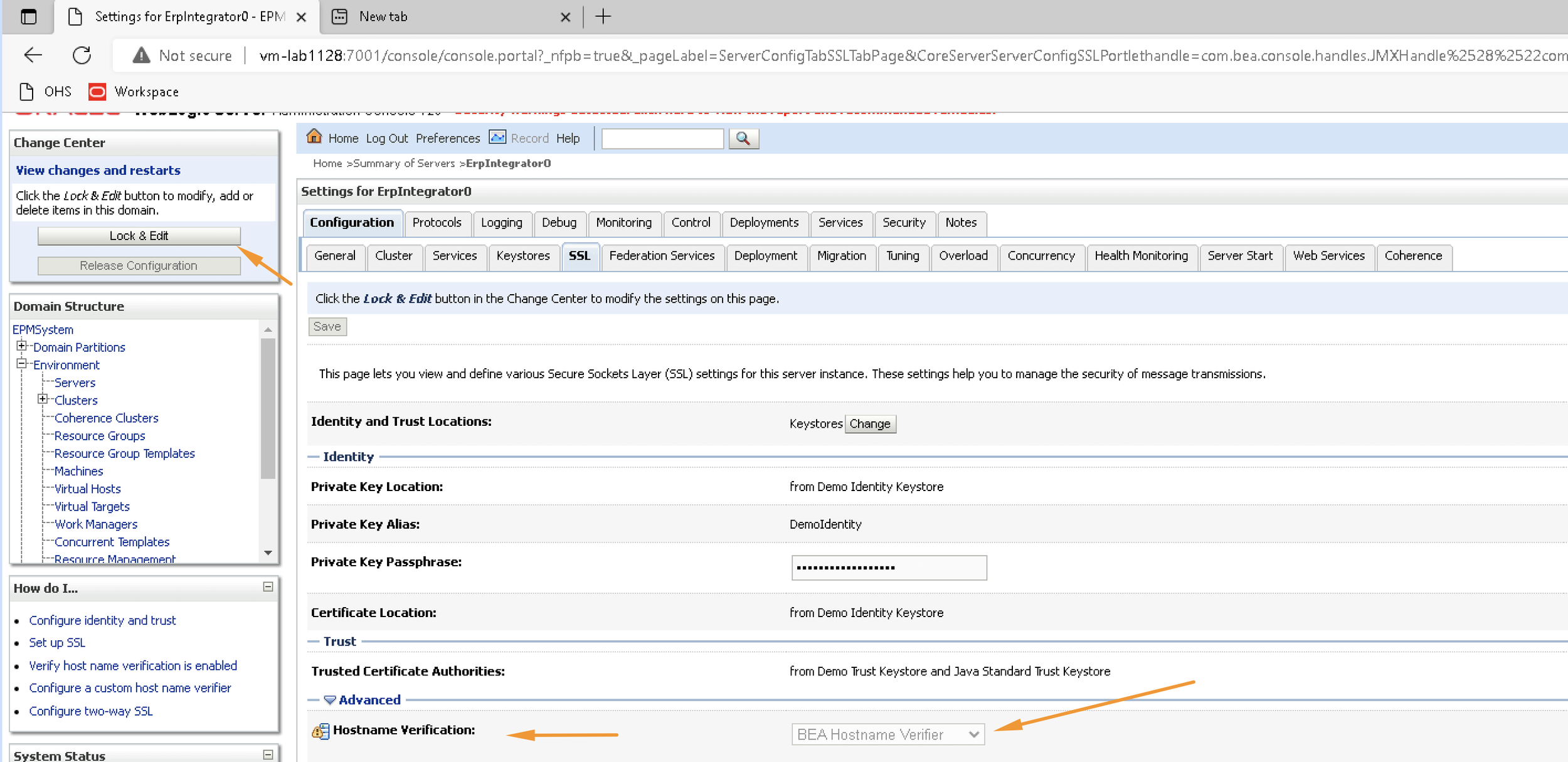Image resolution: width=1568 pixels, height=762 pixels.
Task: Click the Not secure warning icon
Action: 142,55
